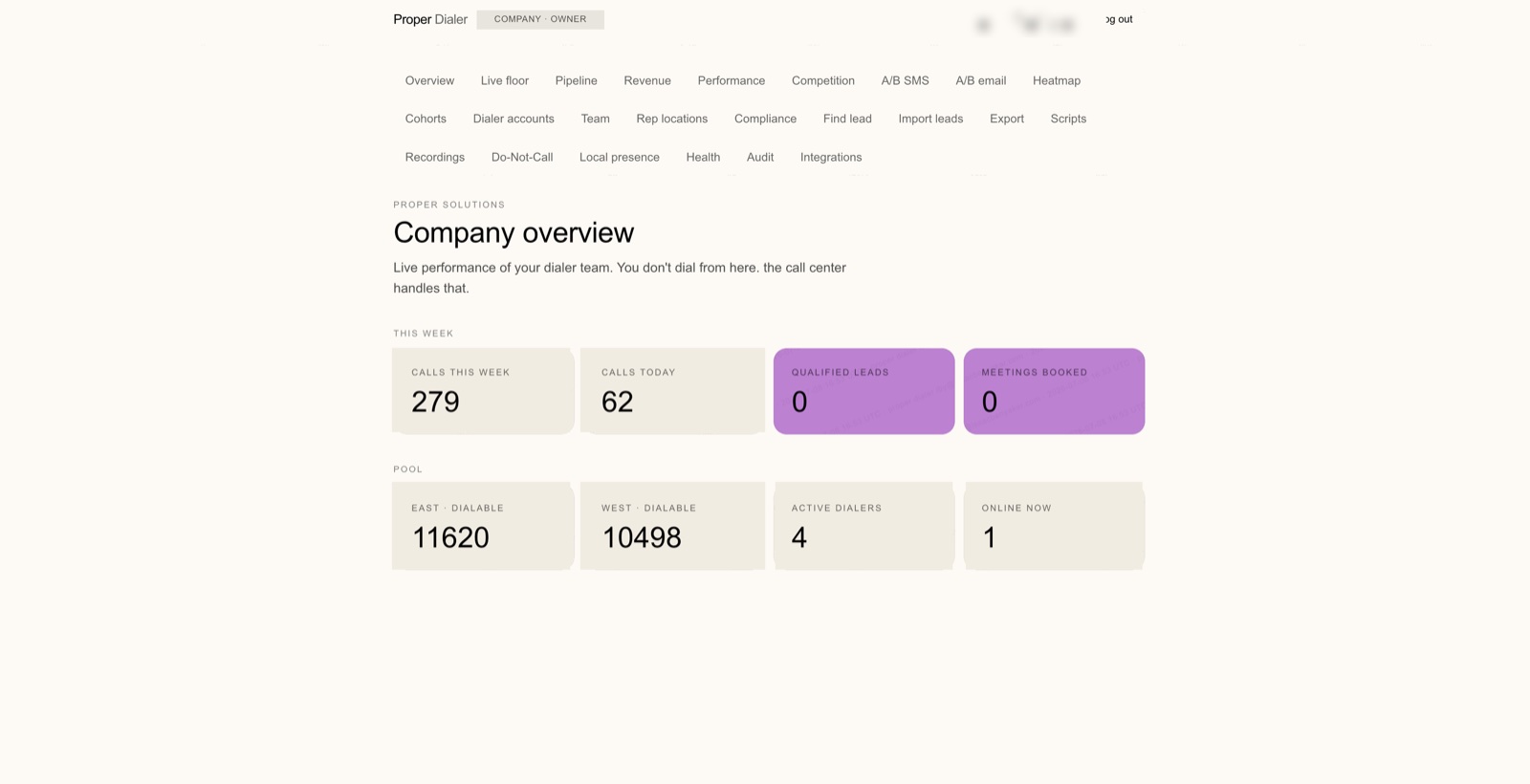Click the Proper Dialer logo text
1530x784 pixels.
[x=430, y=19]
